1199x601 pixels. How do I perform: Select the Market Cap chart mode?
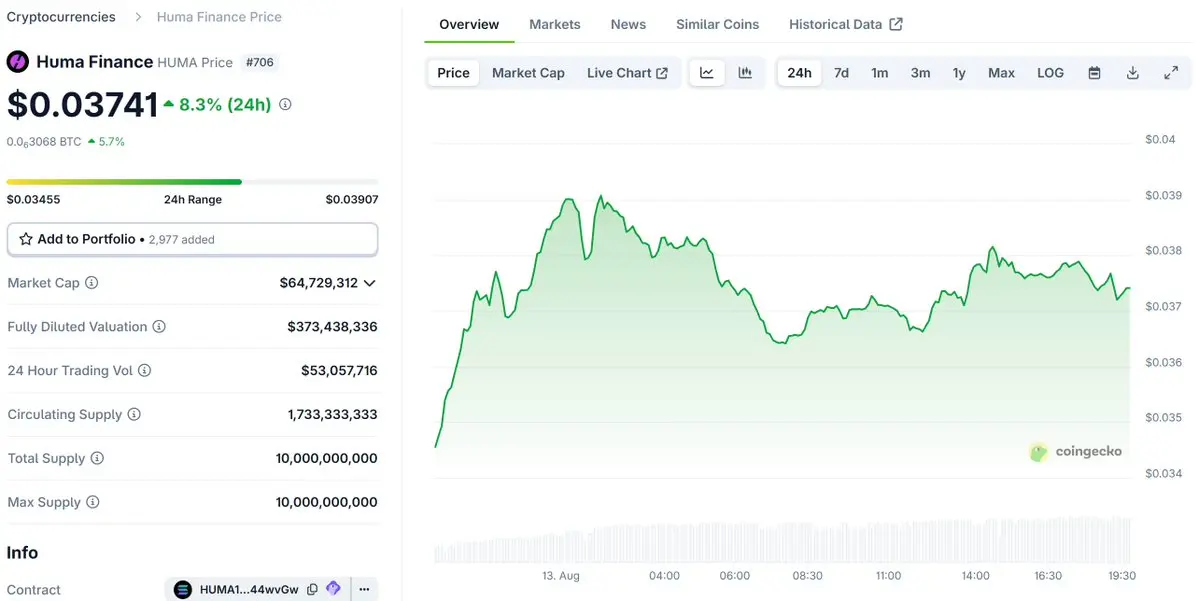click(x=528, y=73)
